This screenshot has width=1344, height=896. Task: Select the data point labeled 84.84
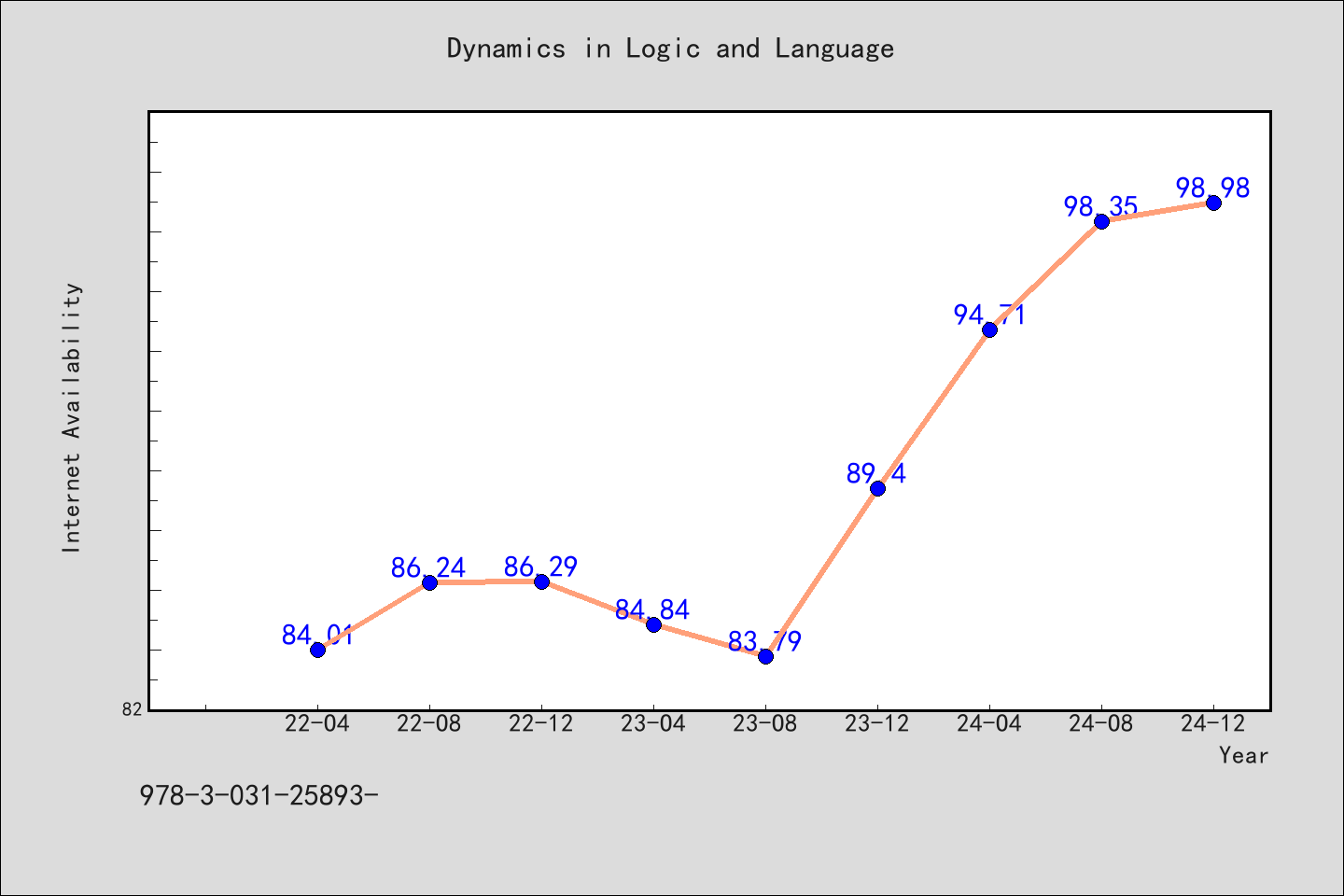(653, 624)
